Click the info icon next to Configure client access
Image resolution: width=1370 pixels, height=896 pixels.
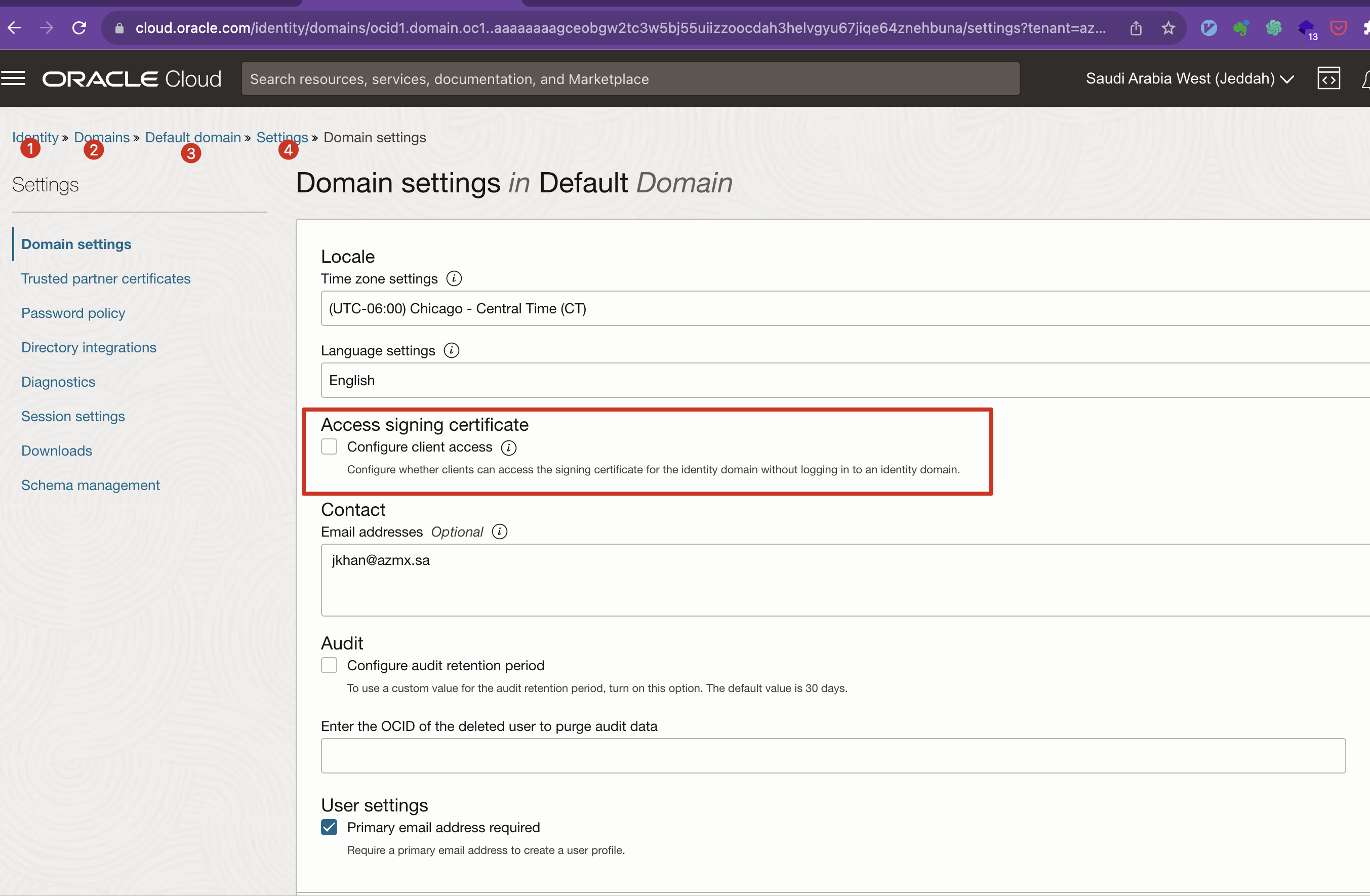click(508, 447)
